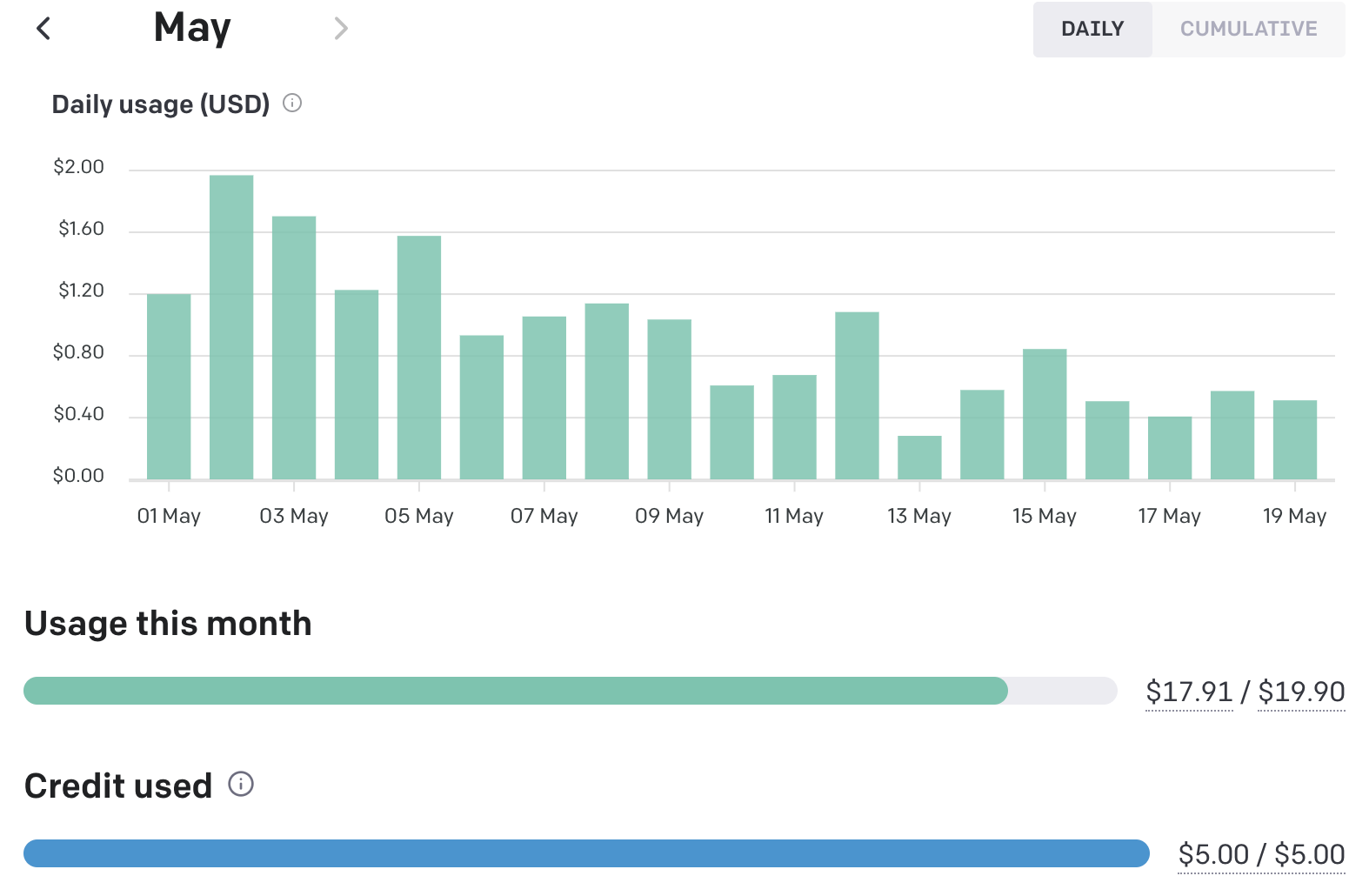Image resolution: width=1369 pixels, height=896 pixels.
Task: Click the $0.00 axis label
Action: (78, 476)
